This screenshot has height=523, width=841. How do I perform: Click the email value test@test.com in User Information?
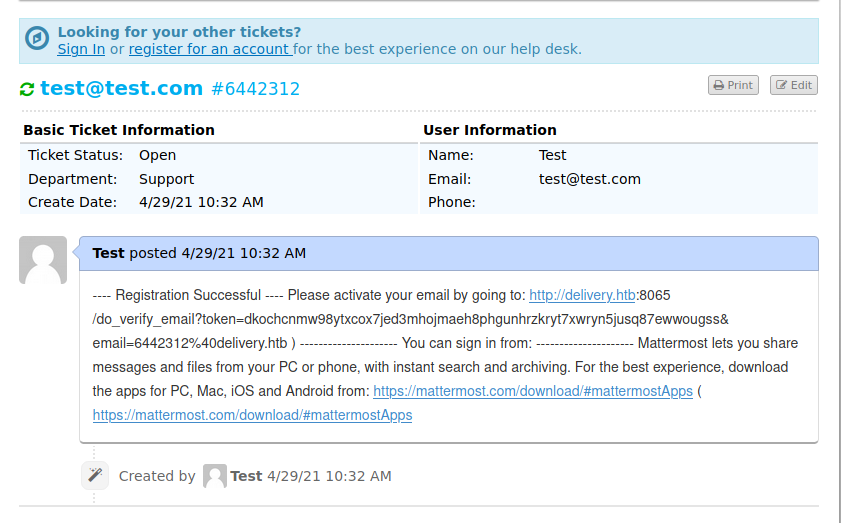[x=589, y=179]
